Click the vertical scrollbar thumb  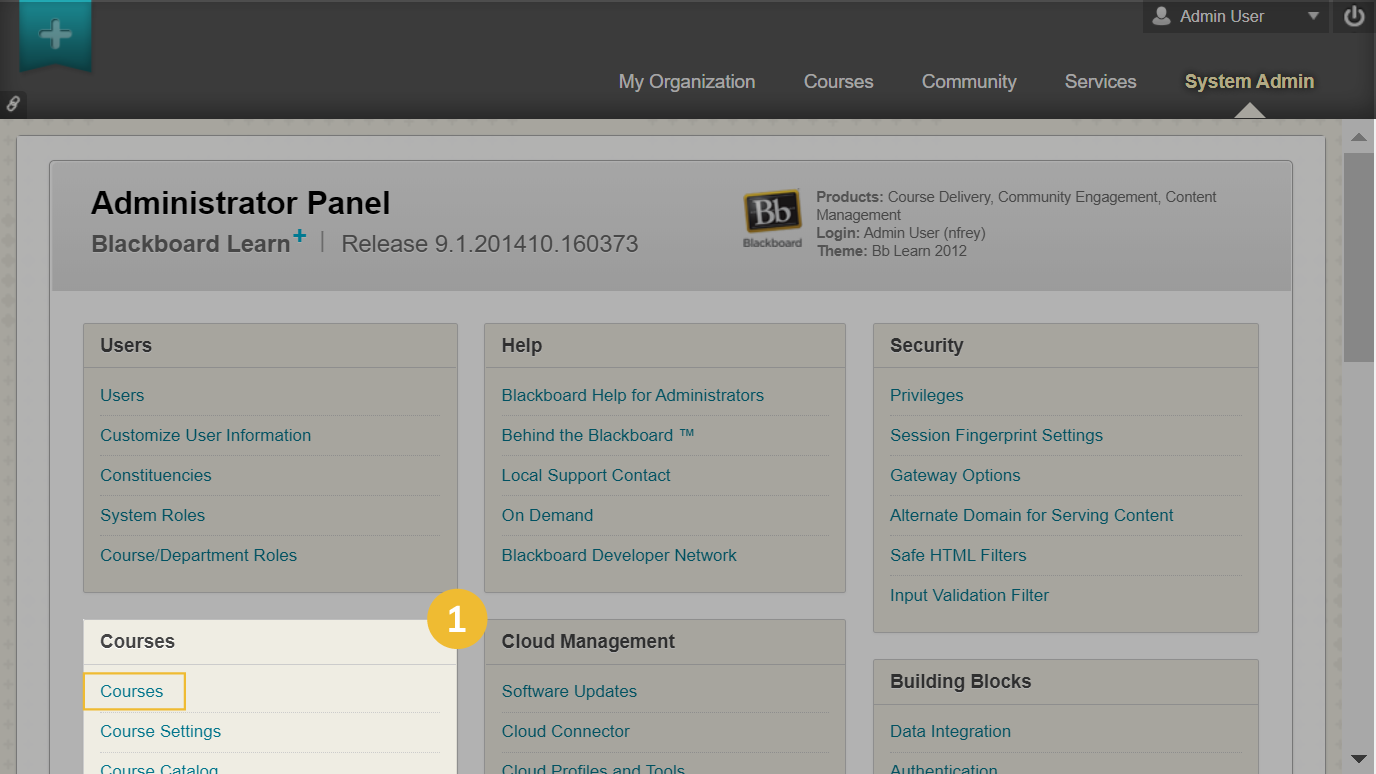click(1359, 257)
